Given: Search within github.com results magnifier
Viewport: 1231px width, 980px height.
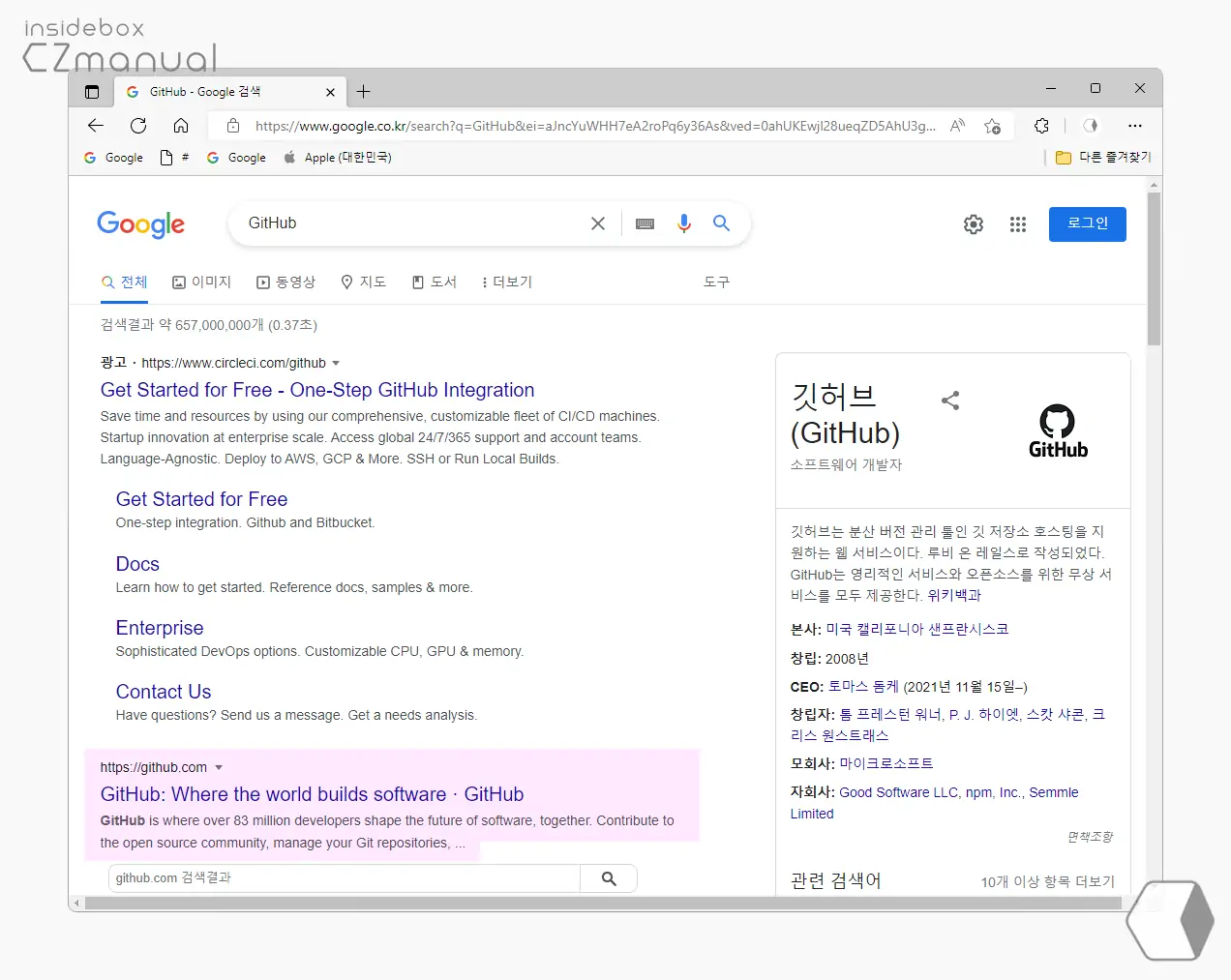Looking at the screenshot, I should click(609, 878).
